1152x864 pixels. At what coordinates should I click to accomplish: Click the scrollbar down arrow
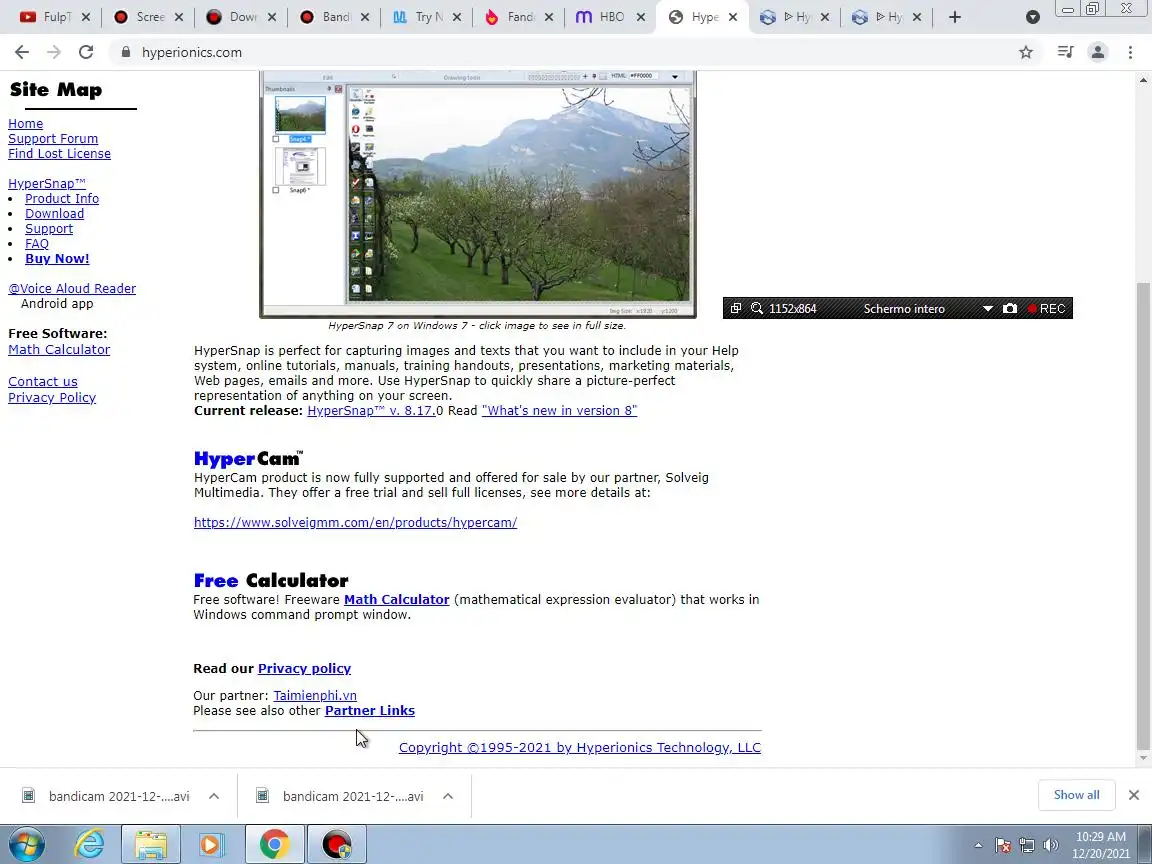(x=1142, y=758)
